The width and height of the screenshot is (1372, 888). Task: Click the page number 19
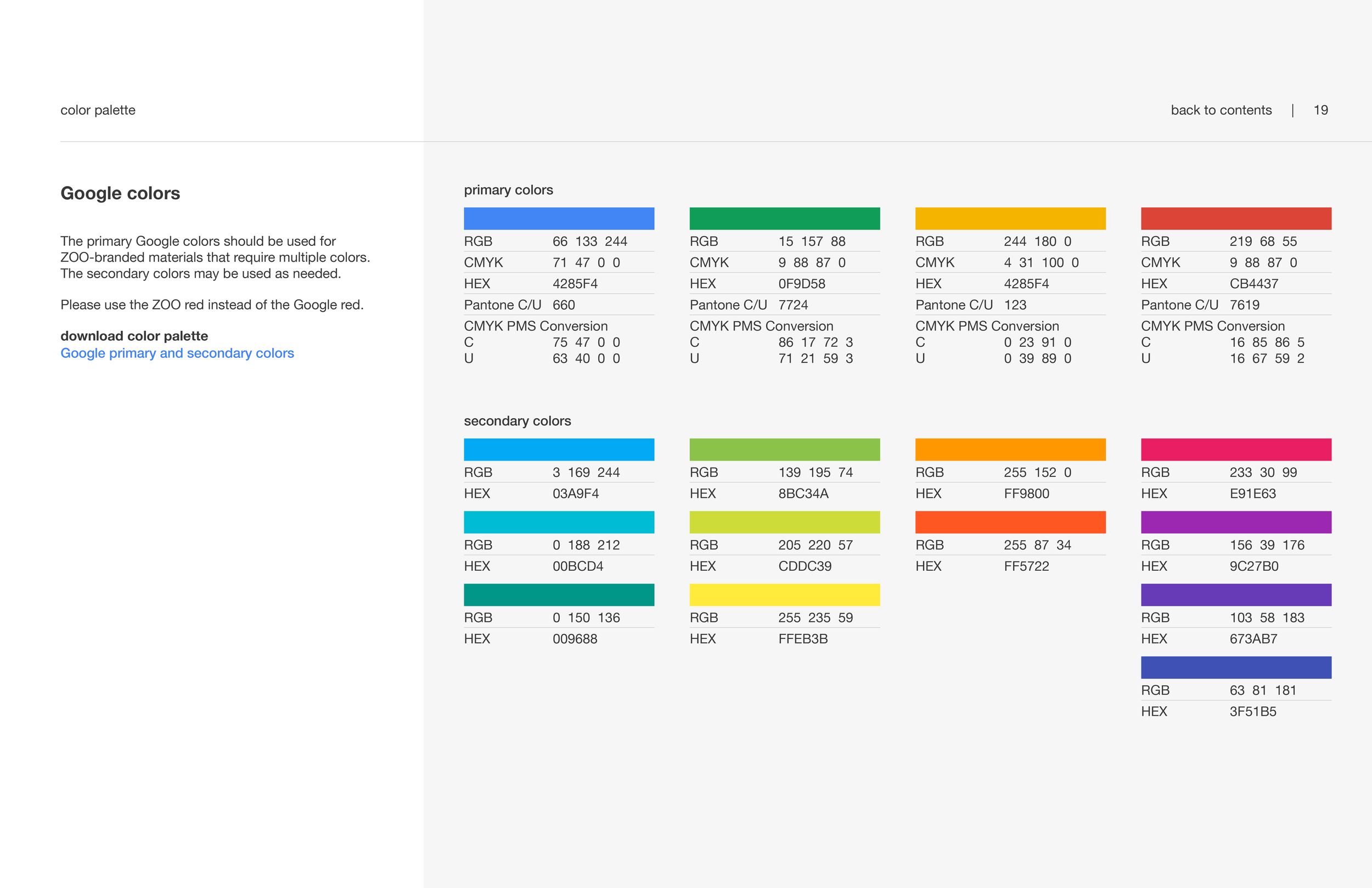point(1320,110)
